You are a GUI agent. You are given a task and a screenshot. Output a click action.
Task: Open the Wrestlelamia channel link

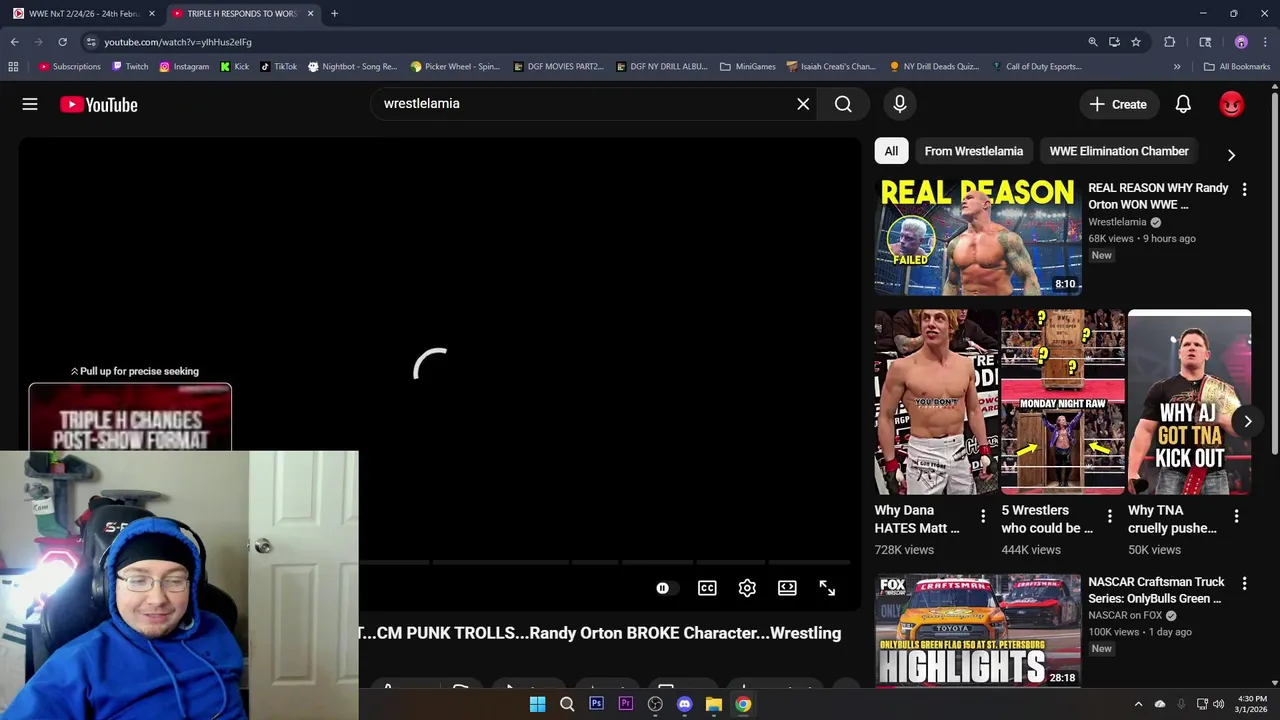tap(1117, 222)
